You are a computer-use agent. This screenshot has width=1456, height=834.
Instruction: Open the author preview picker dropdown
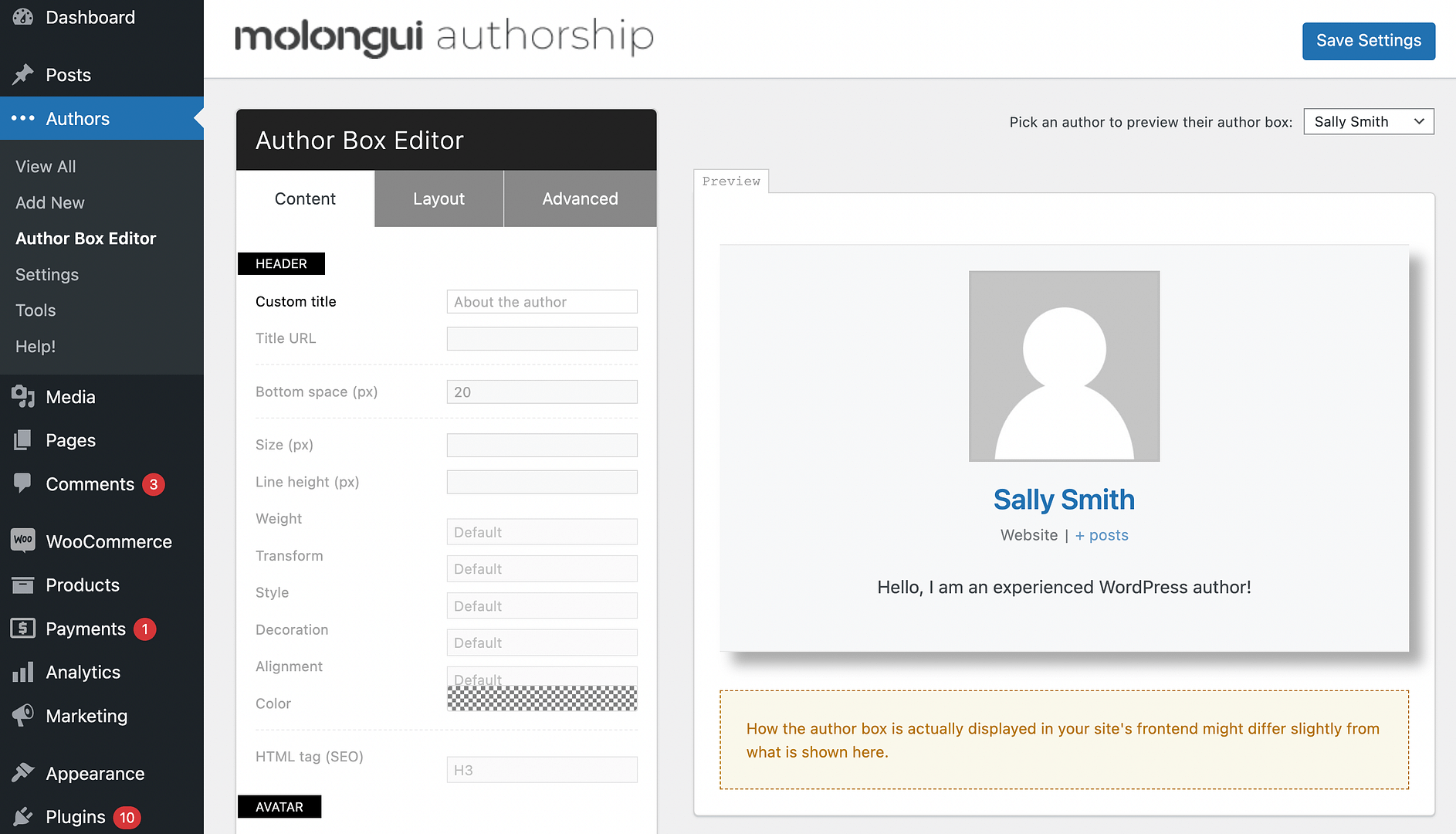coord(1368,122)
